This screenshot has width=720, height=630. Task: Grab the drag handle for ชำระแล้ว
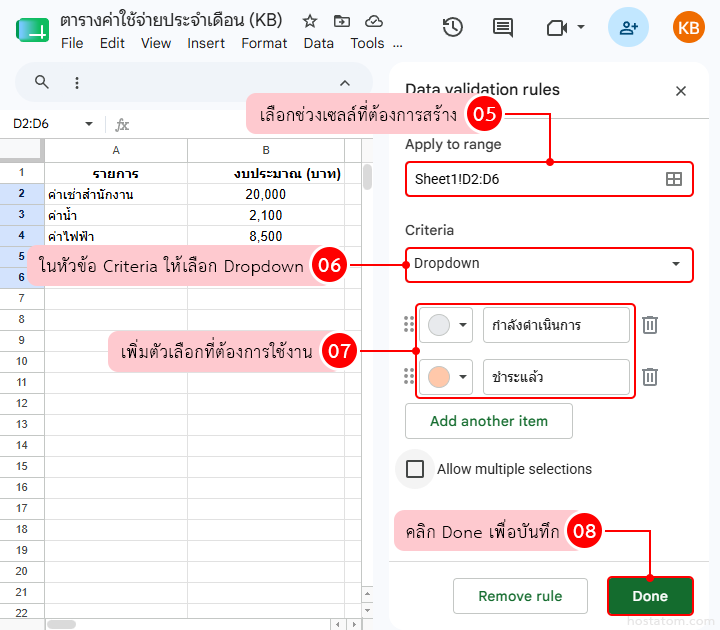pyautogui.click(x=409, y=376)
